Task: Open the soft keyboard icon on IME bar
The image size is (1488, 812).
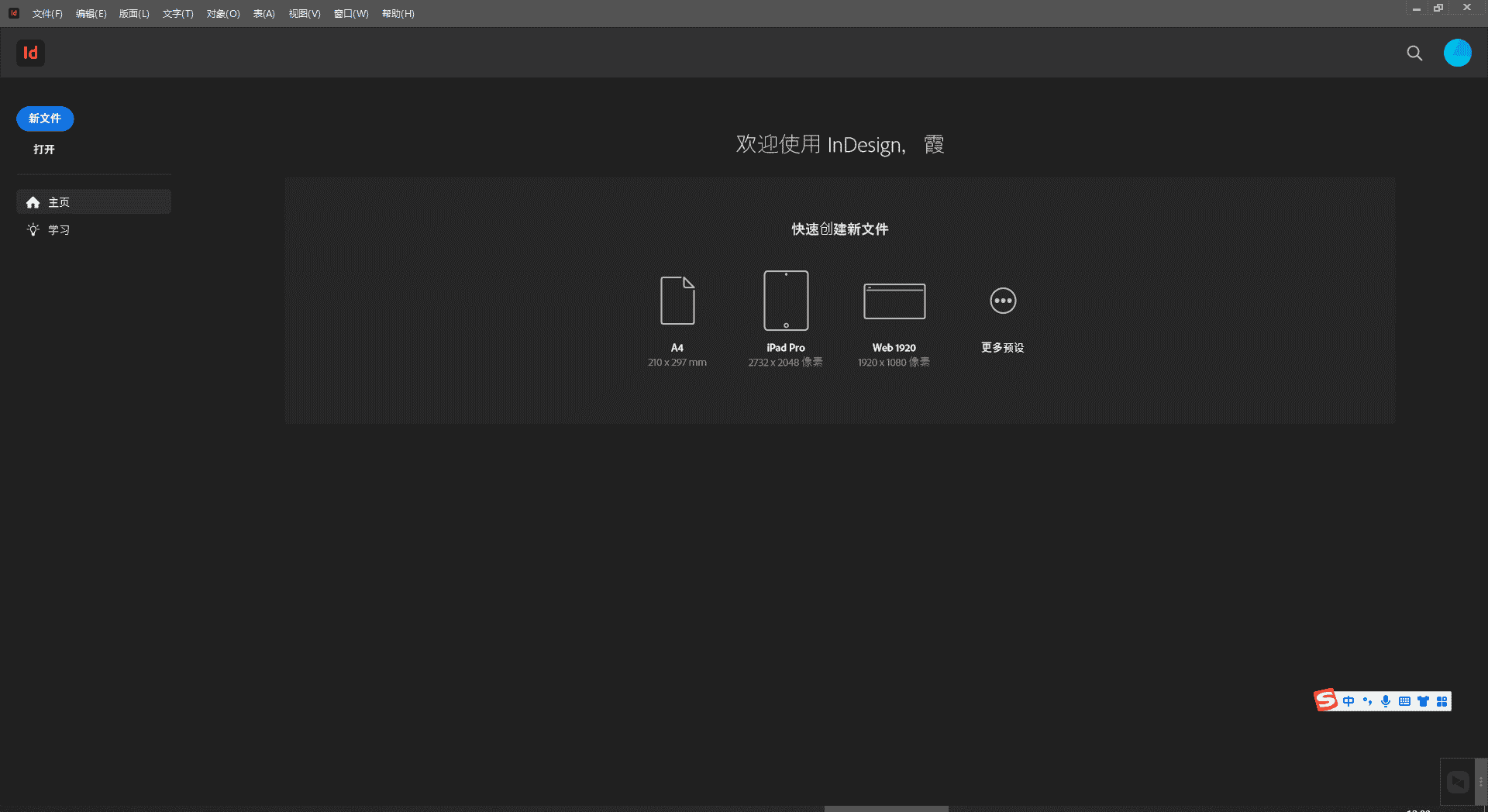Action: pyautogui.click(x=1404, y=701)
